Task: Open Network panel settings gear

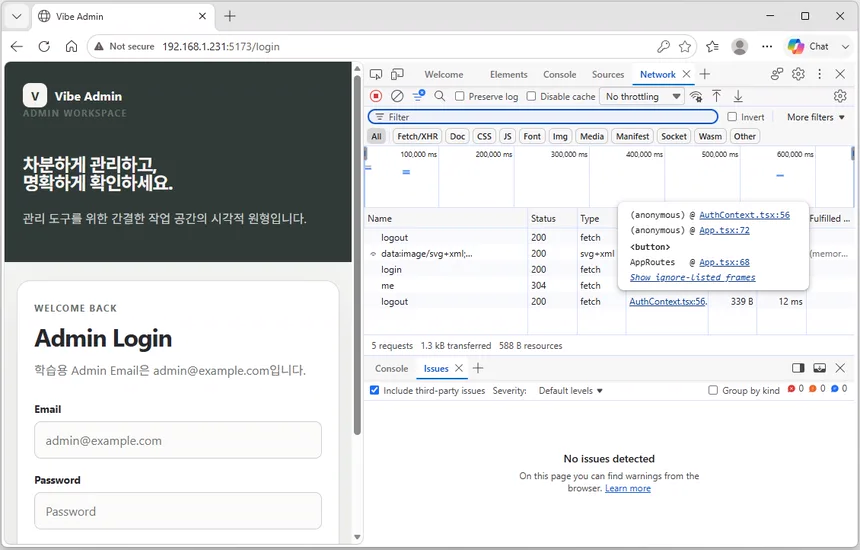Action: [840, 96]
